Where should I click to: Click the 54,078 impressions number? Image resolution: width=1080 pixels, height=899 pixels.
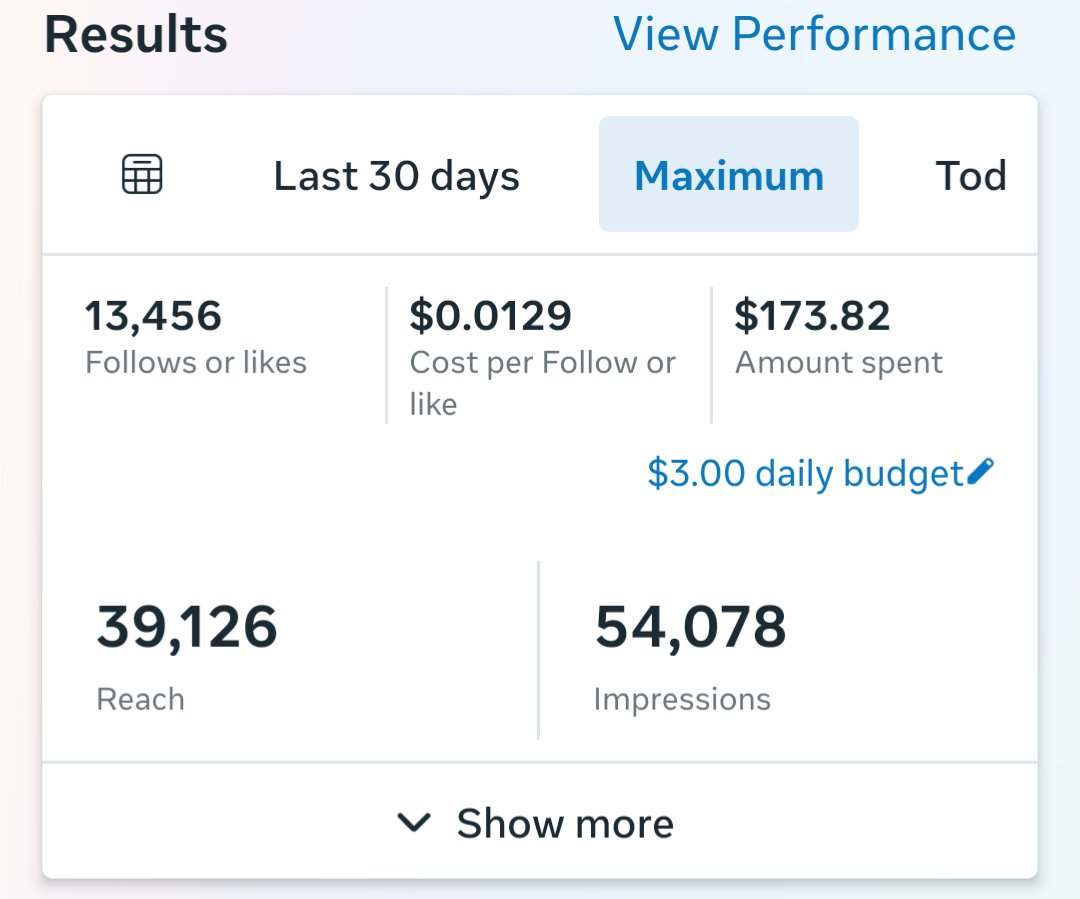(690, 627)
